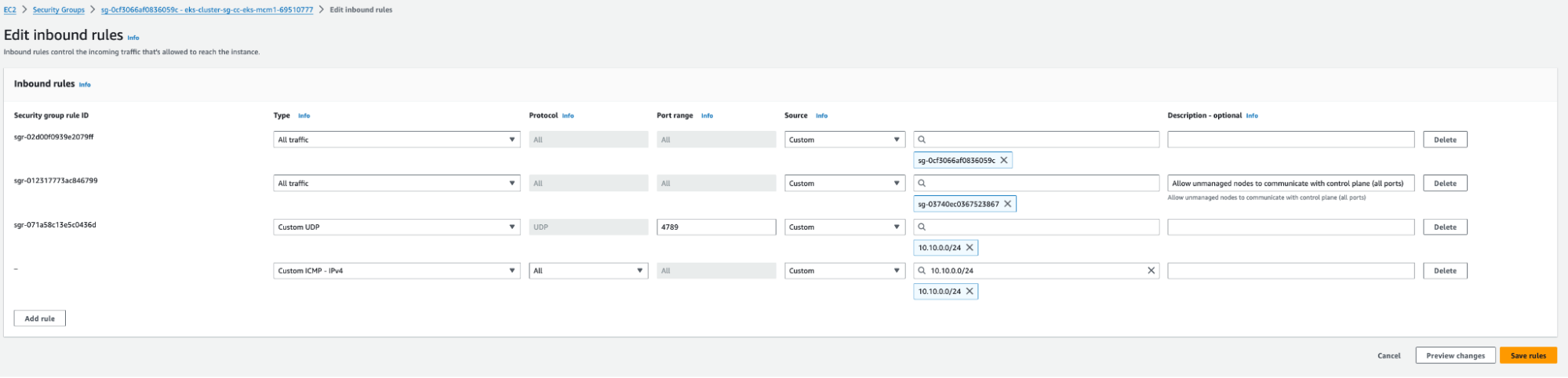This screenshot has height=378, width=1568.
Task: Expand the Type dropdown for the Custom UDP rule
Action: [x=396, y=227]
